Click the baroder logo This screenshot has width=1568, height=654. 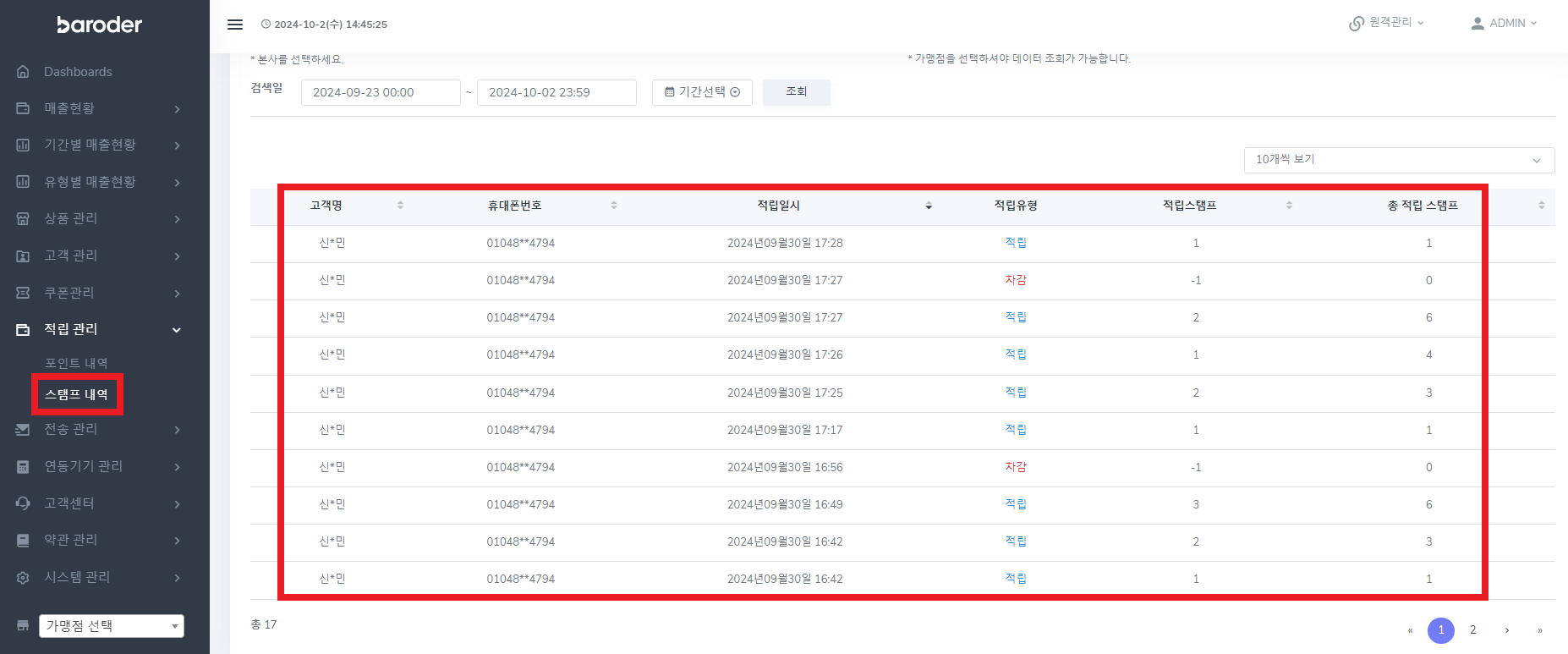click(100, 25)
